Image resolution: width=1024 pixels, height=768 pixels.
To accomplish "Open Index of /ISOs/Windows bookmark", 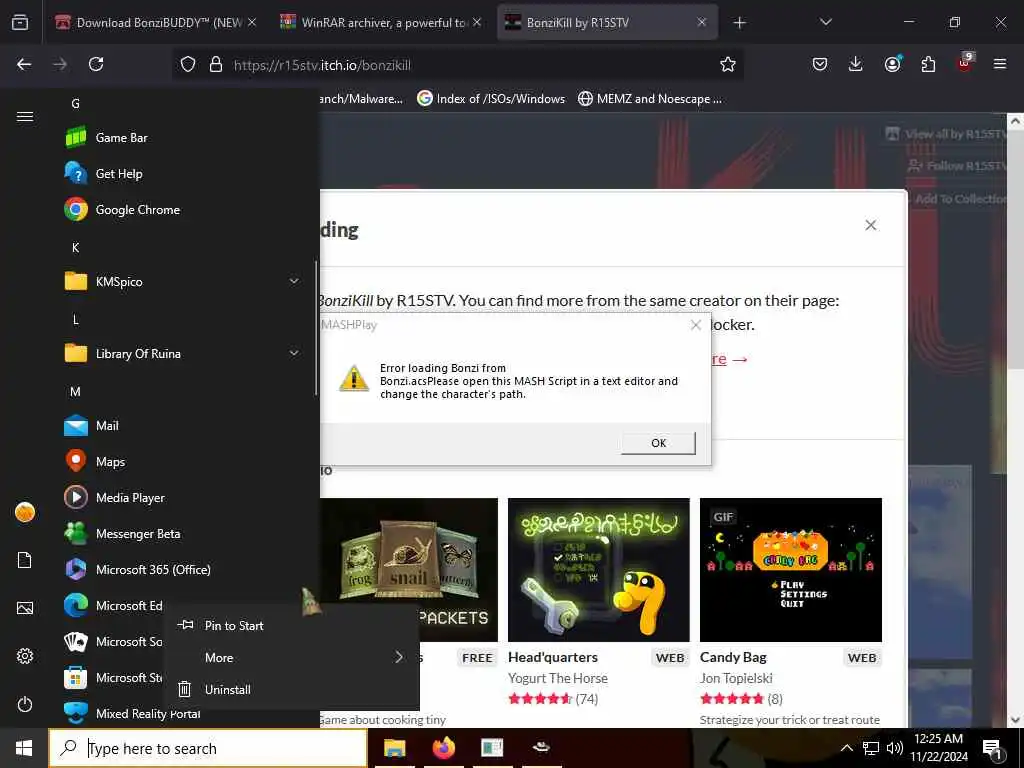I will pyautogui.click(x=491, y=99).
